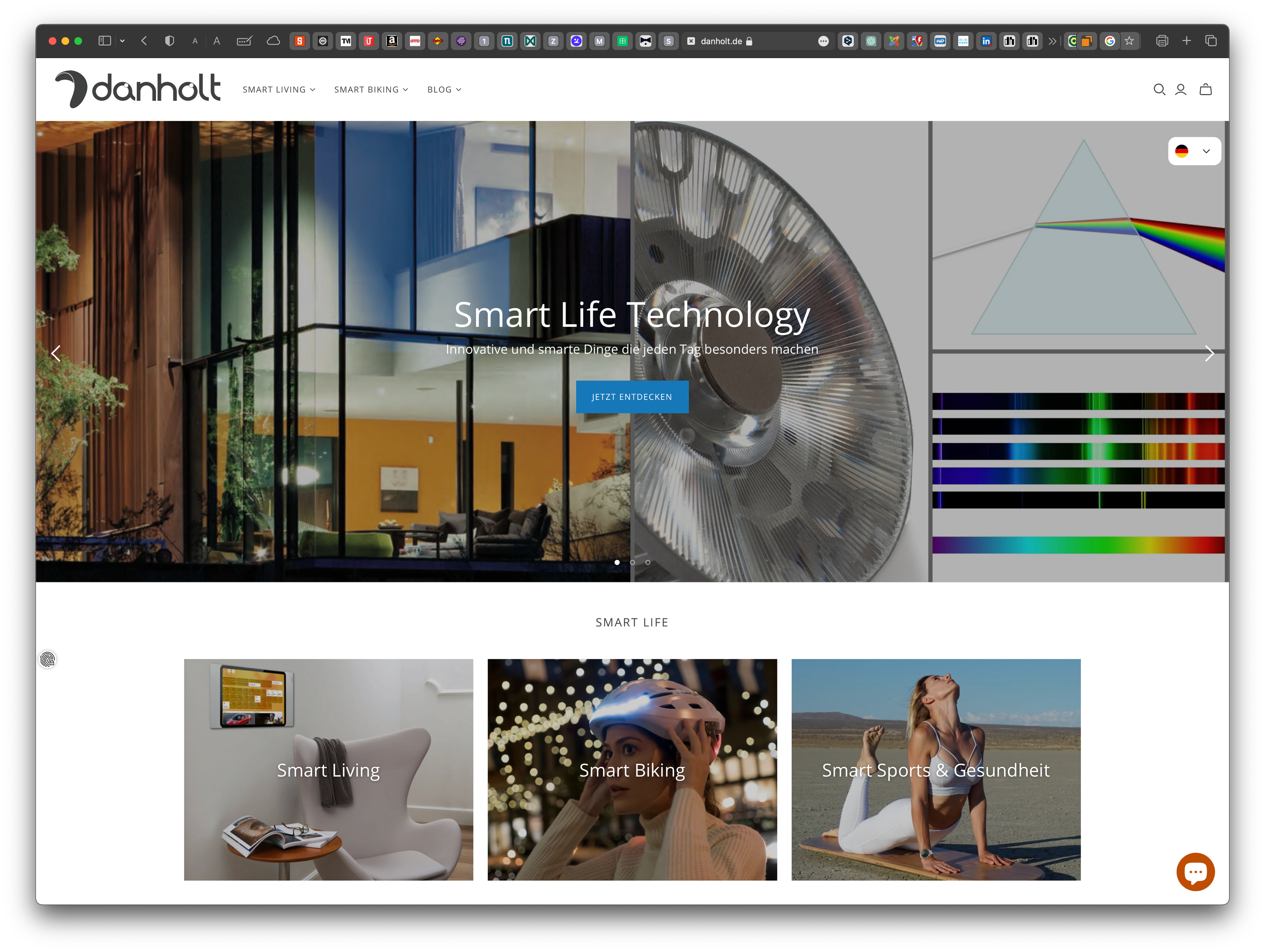
Task: Select the third slideshow dot
Action: (648, 562)
